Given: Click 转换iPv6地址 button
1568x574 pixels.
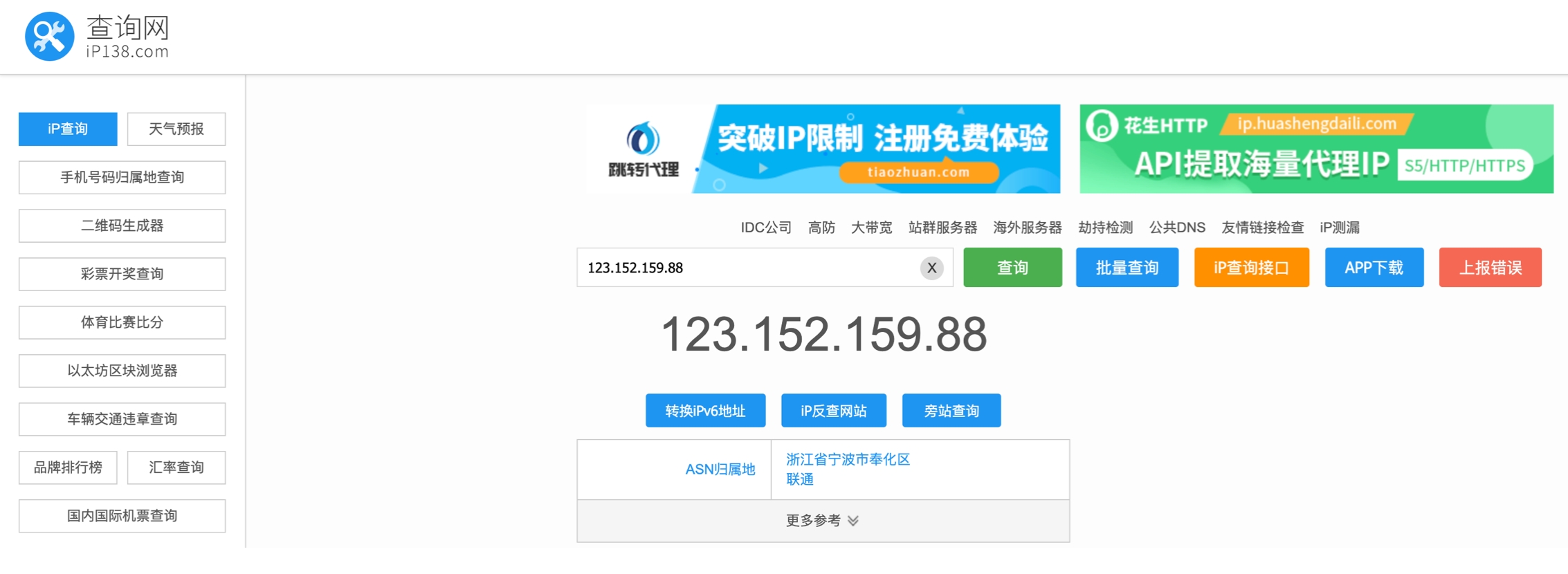Looking at the screenshot, I should click(705, 411).
